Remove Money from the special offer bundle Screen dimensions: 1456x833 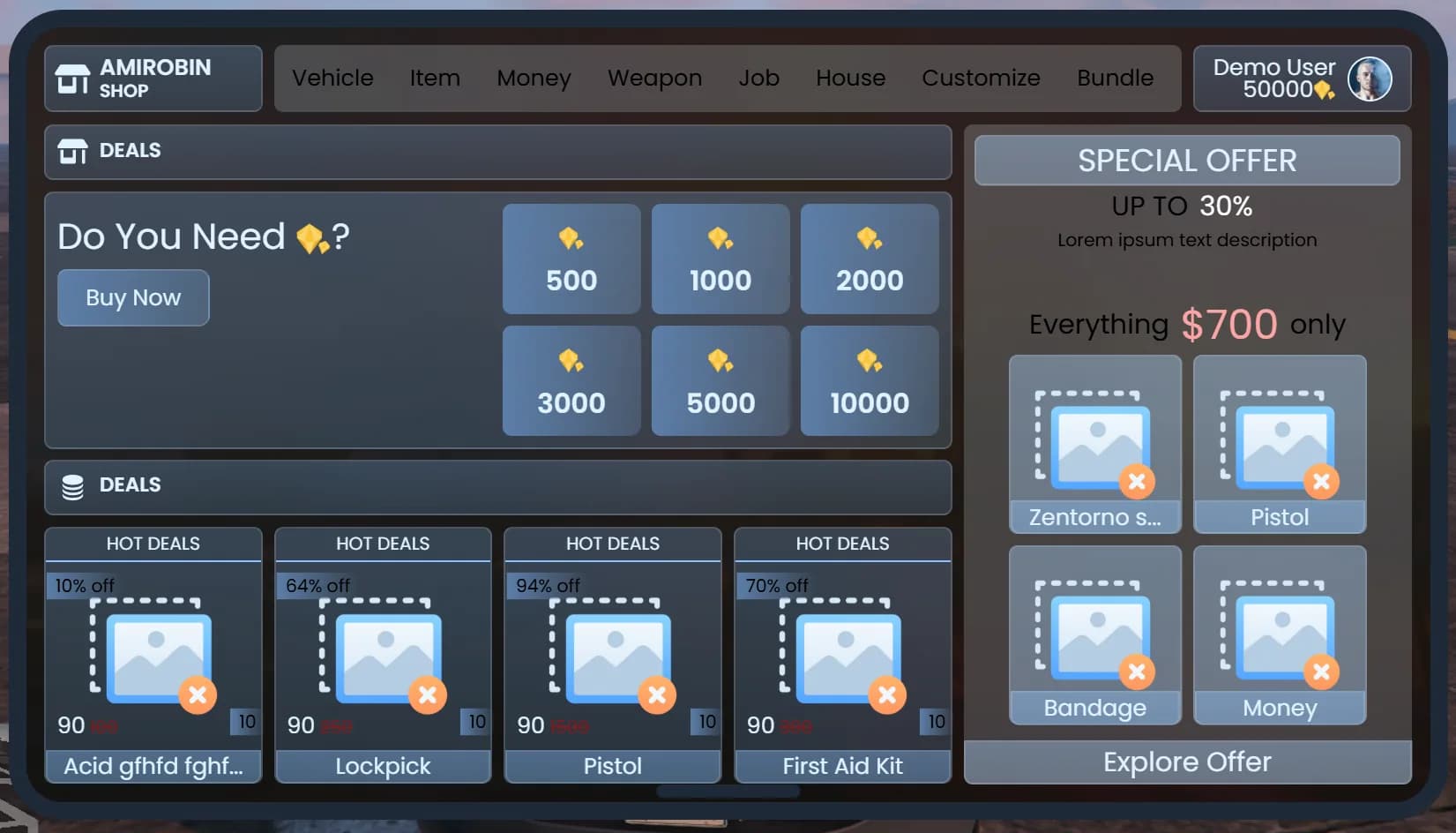point(1322,672)
